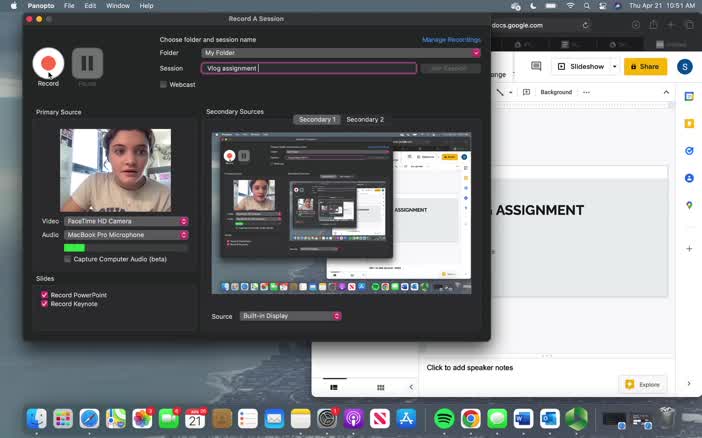Click the Explore button in Slides
Screen dimensions: 702x438
point(643,385)
